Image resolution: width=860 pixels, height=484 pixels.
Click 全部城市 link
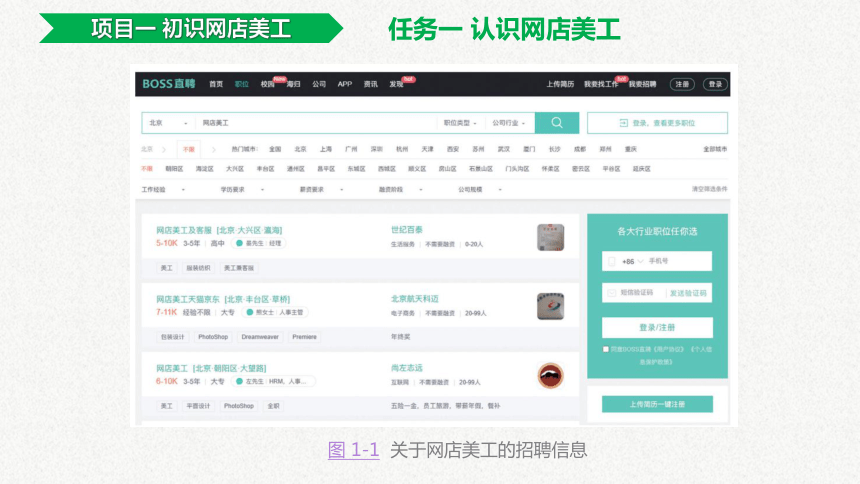[x=715, y=149]
